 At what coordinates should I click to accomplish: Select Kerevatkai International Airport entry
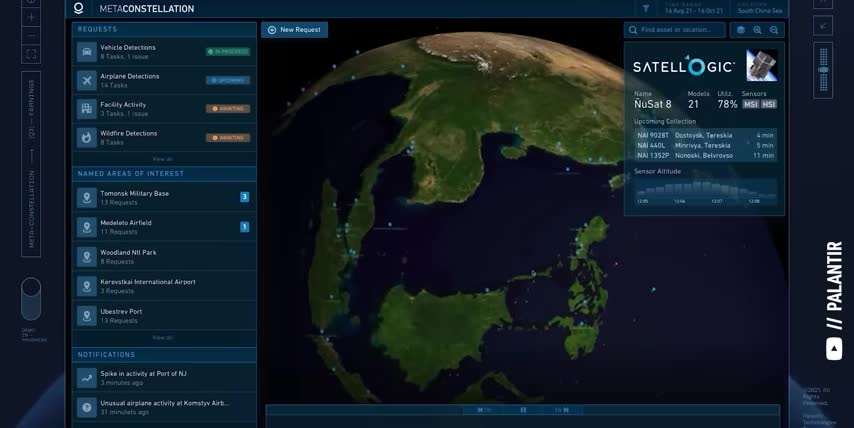coord(148,286)
